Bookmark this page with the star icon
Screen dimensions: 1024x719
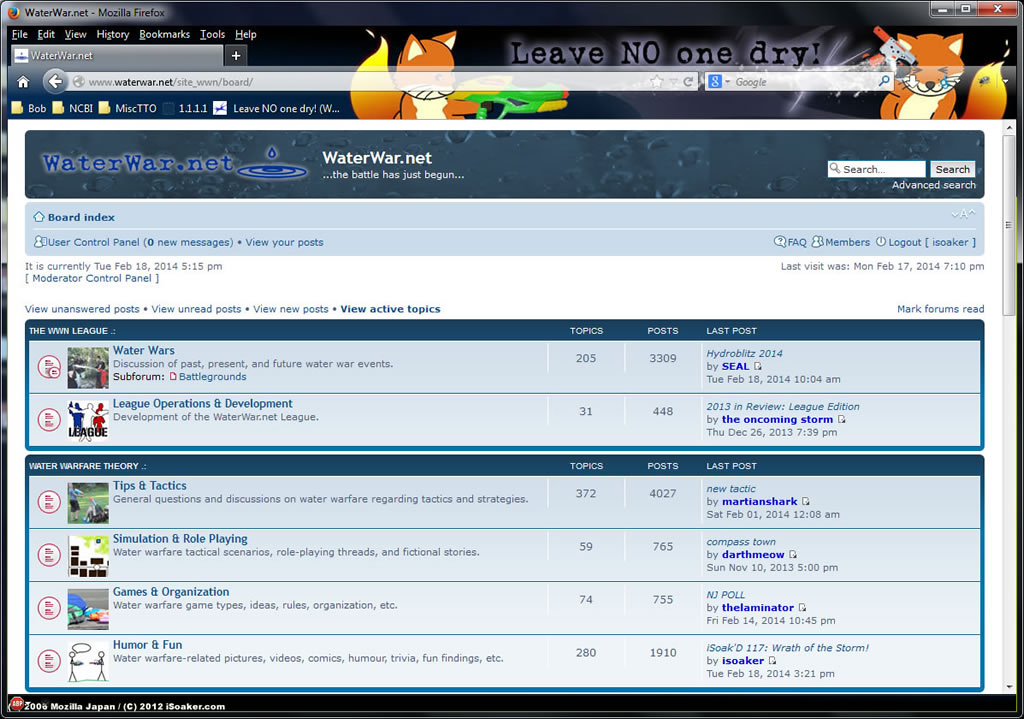click(x=656, y=82)
